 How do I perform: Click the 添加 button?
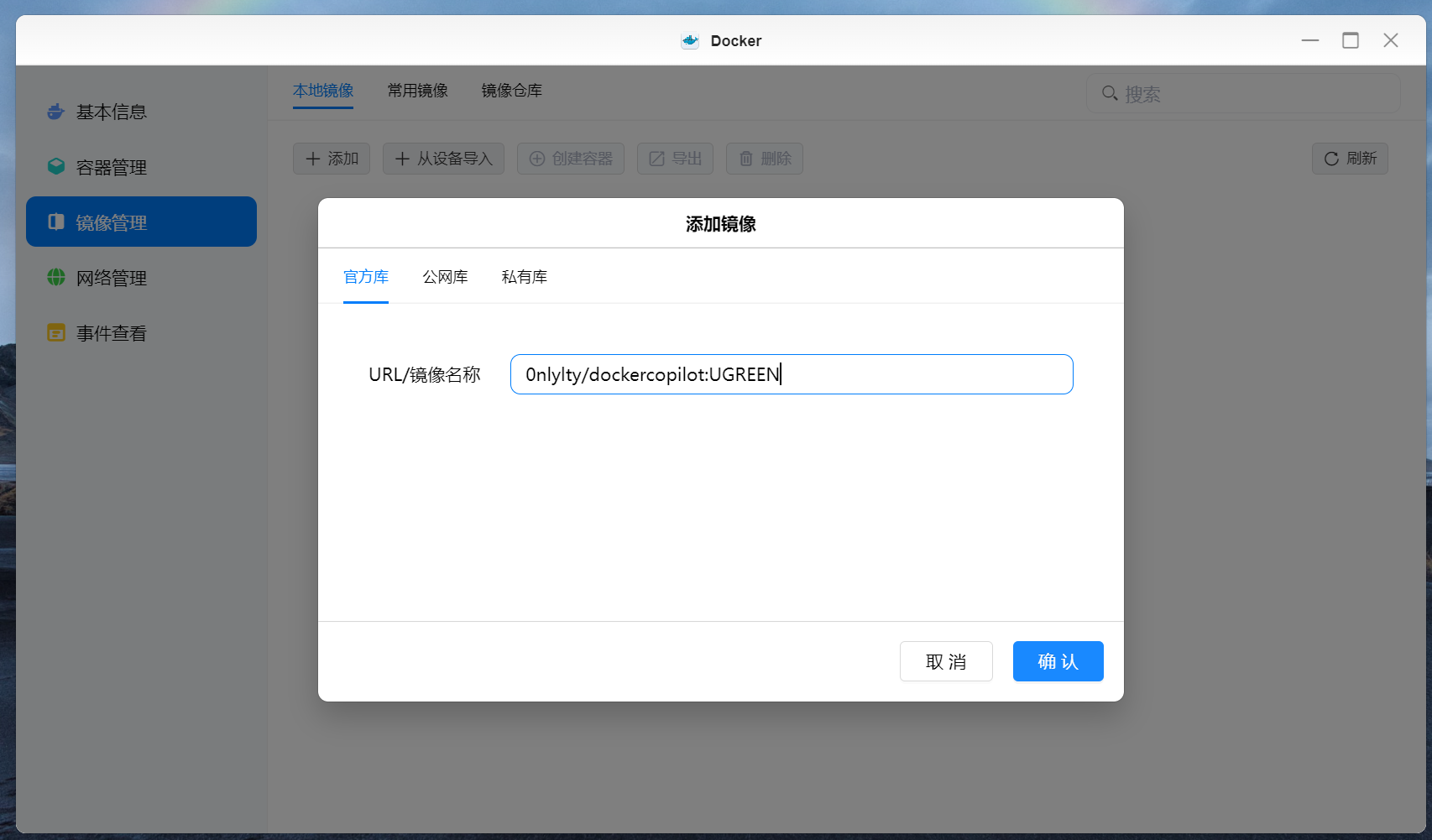coord(332,159)
